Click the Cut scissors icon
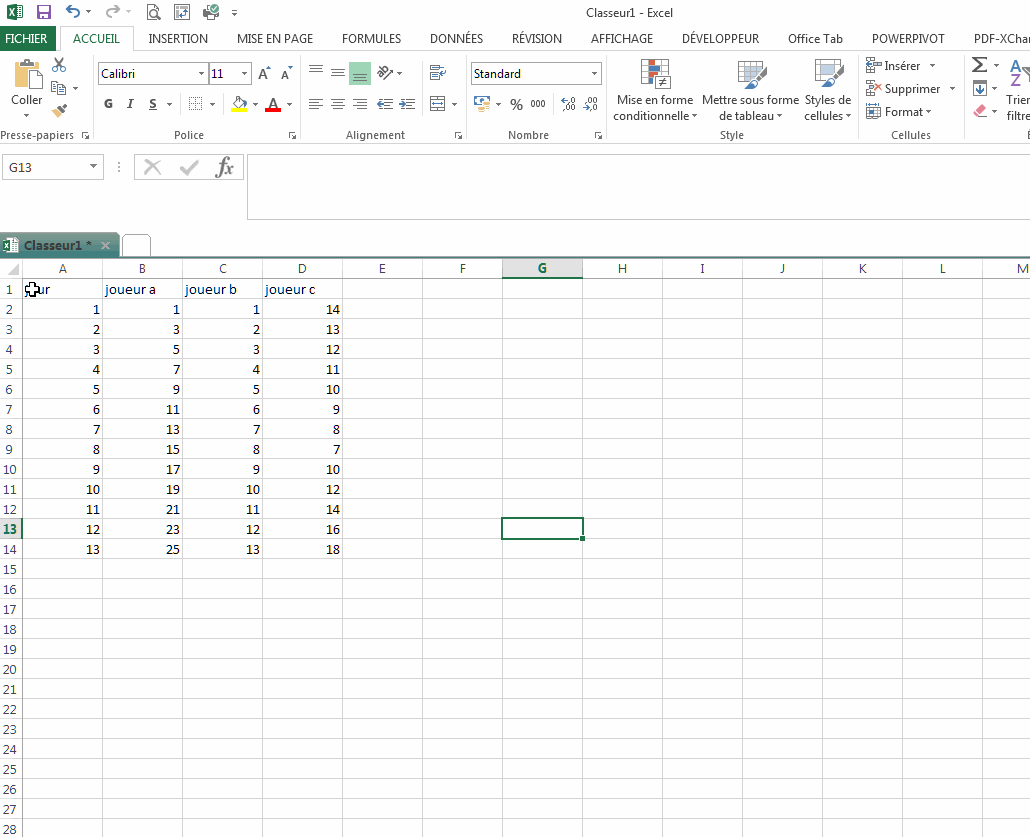1030x837 pixels. pos(59,65)
